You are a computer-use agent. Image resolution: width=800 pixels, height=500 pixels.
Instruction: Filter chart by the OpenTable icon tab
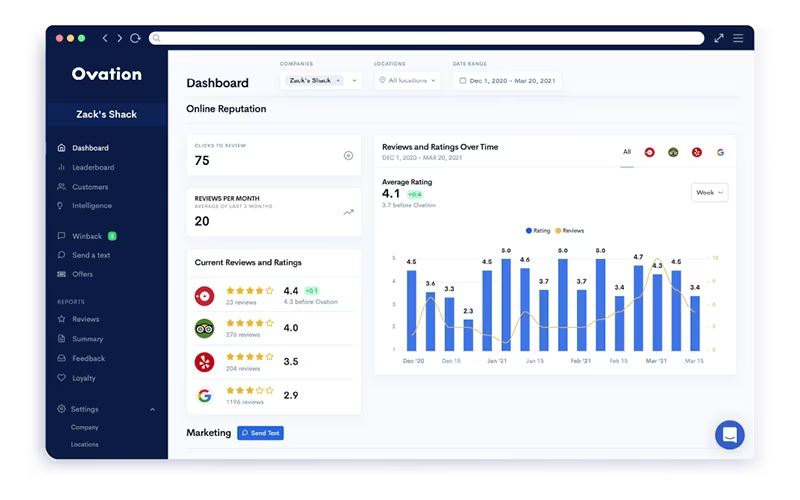649,152
